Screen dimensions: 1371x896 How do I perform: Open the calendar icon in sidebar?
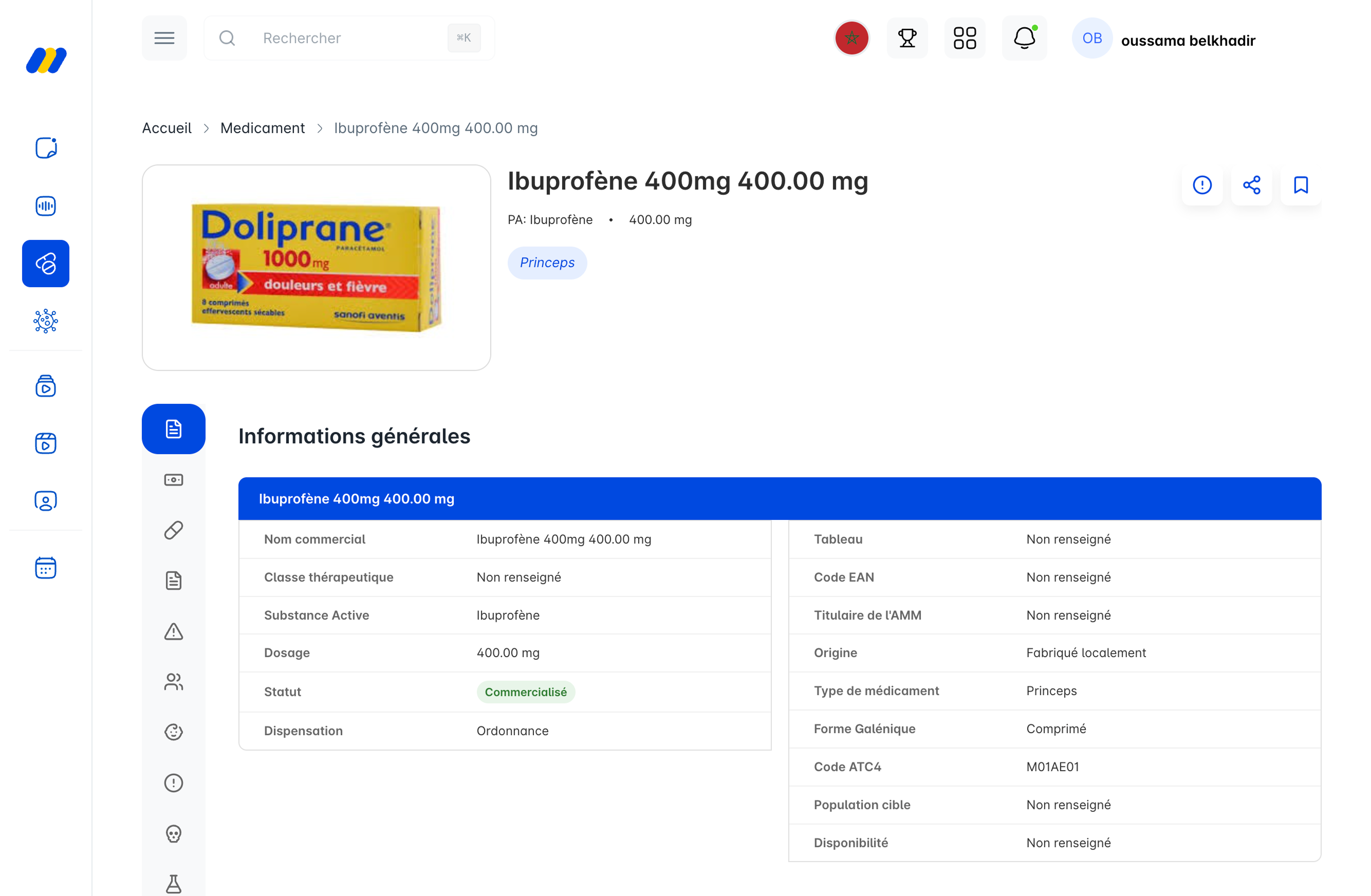46,568
